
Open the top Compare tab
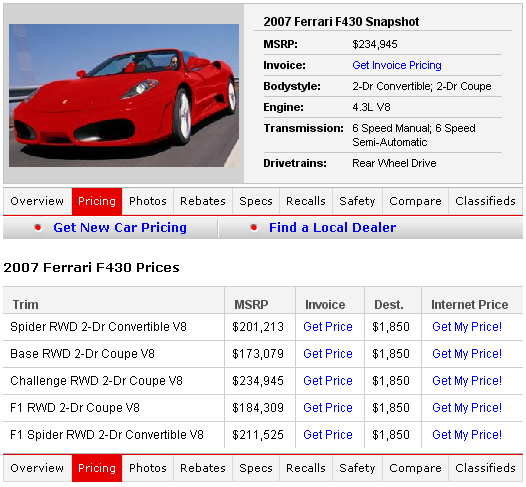click(x=415, y=201)
